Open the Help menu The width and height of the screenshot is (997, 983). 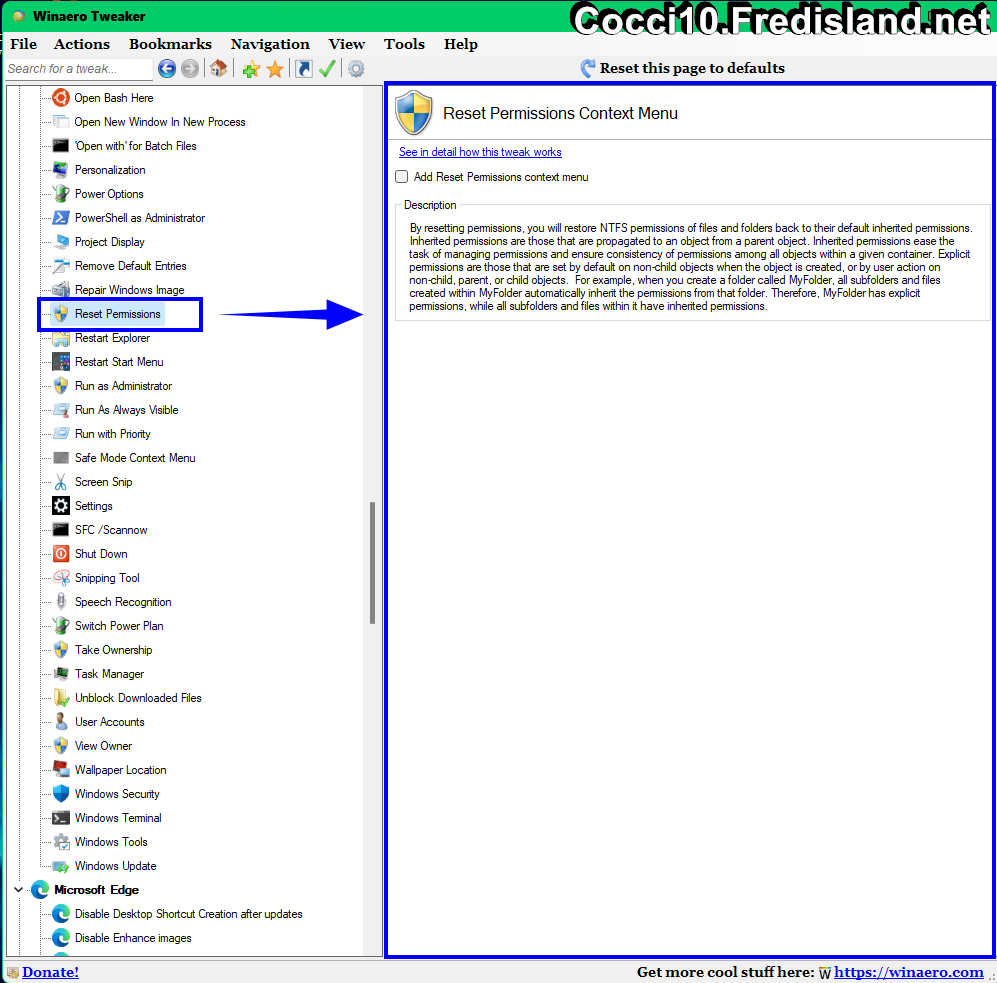point(461,45)
